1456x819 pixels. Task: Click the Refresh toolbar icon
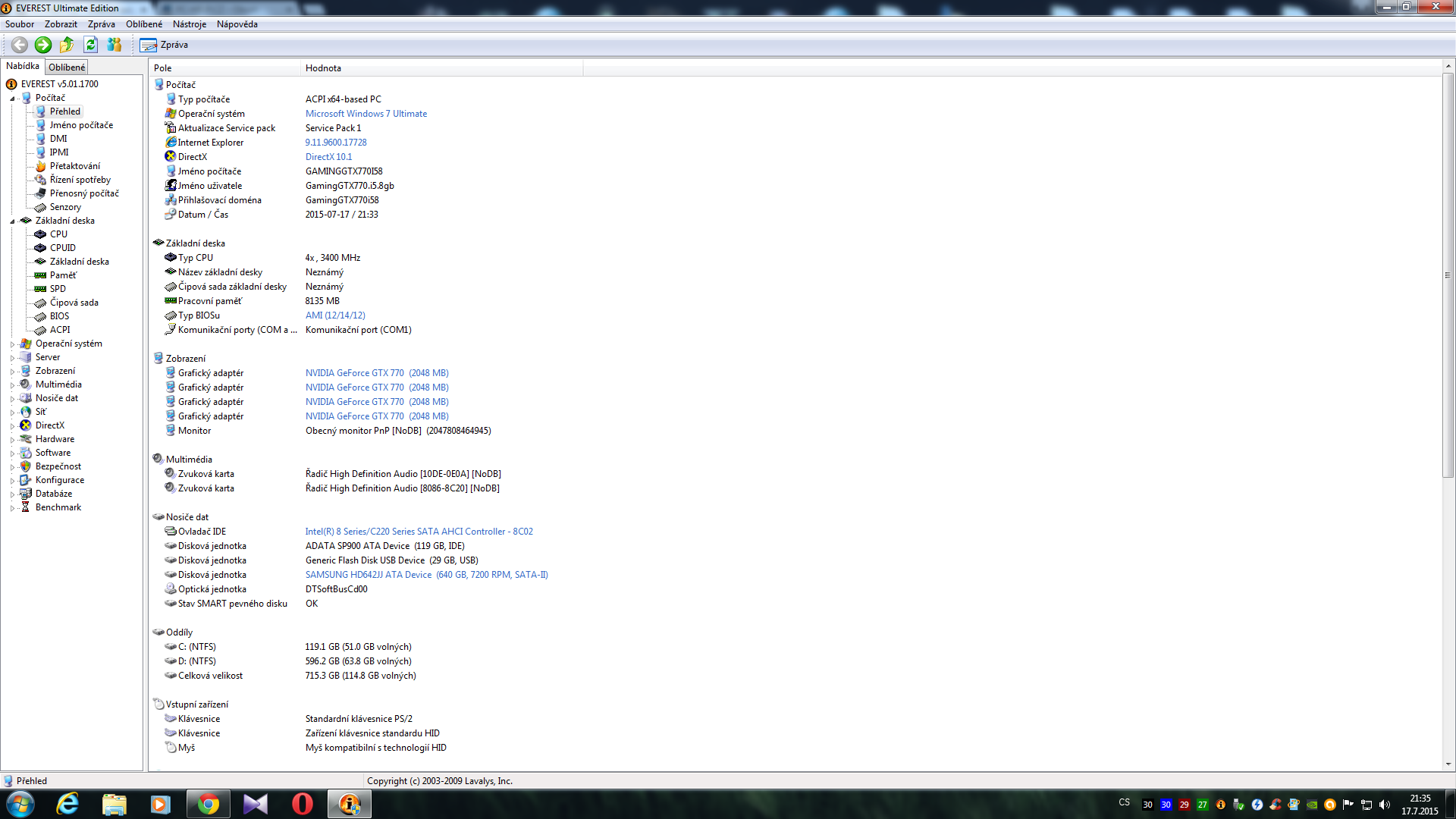[x=90, y=45]
